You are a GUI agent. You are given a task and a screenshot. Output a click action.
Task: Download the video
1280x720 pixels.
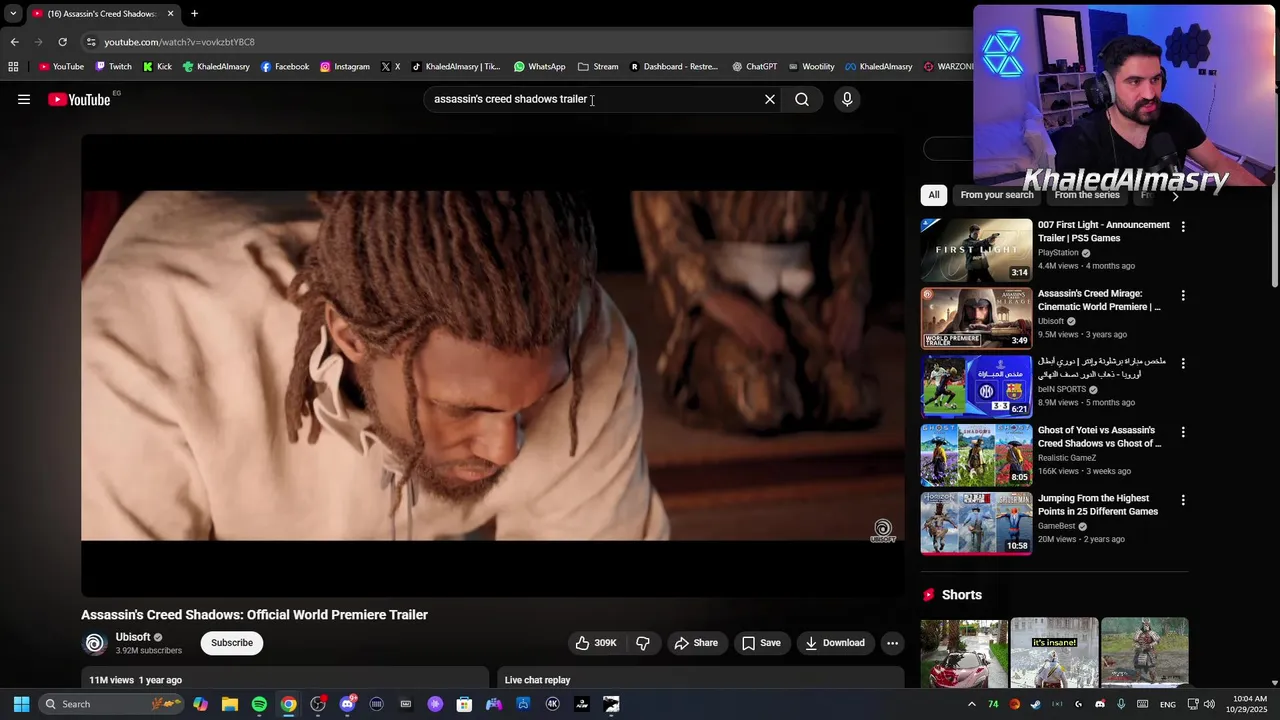click(x=835, y=643)
